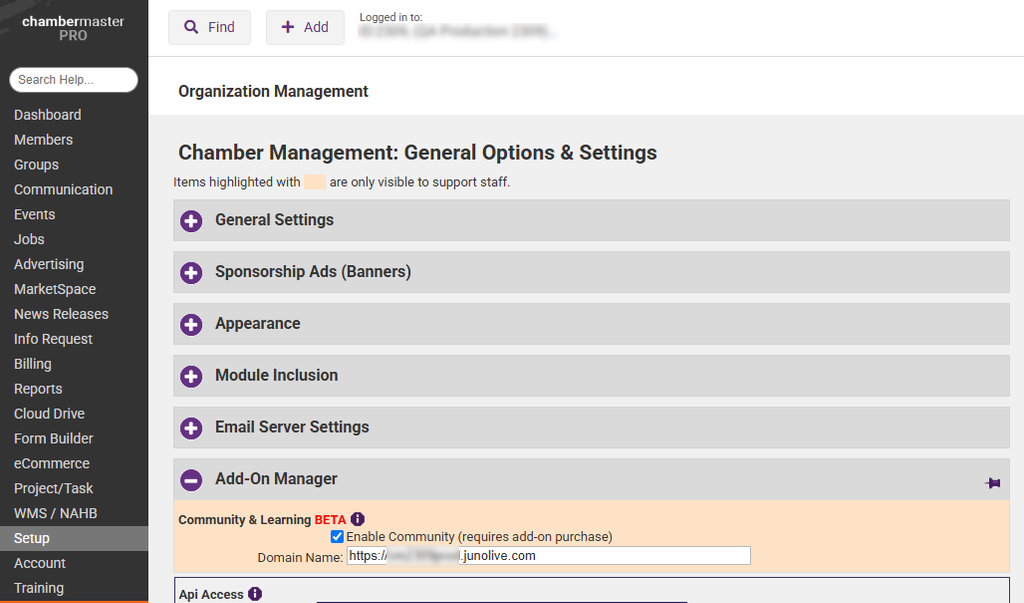Open the Dashboard menu item

pyautogui.click(x=48, y=115)
